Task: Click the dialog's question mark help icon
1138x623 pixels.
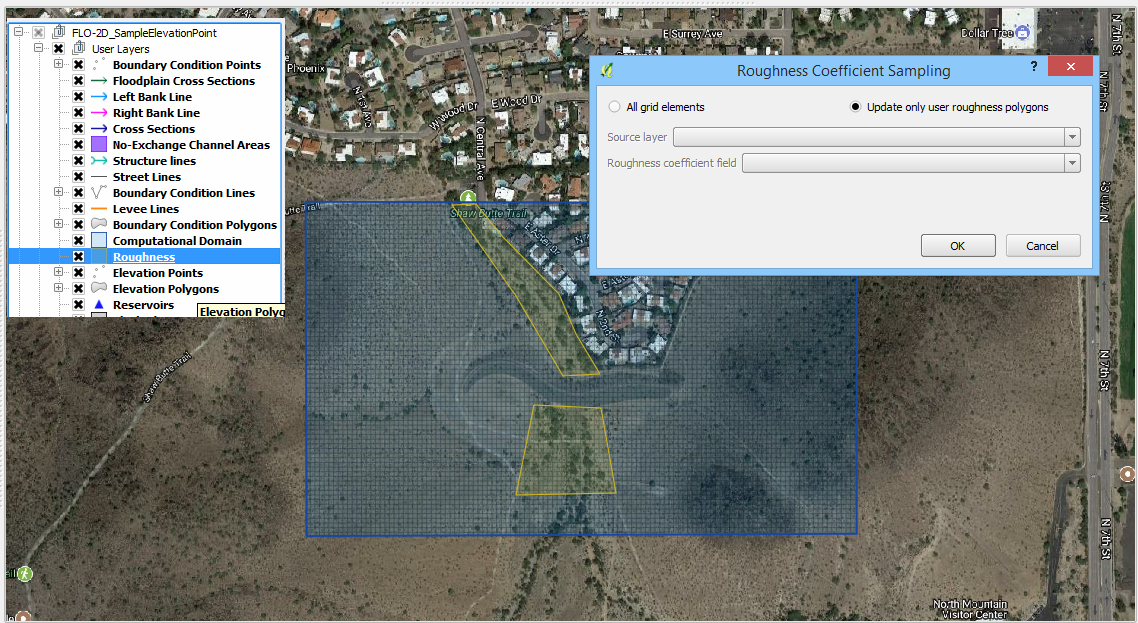Action: 1034,66
